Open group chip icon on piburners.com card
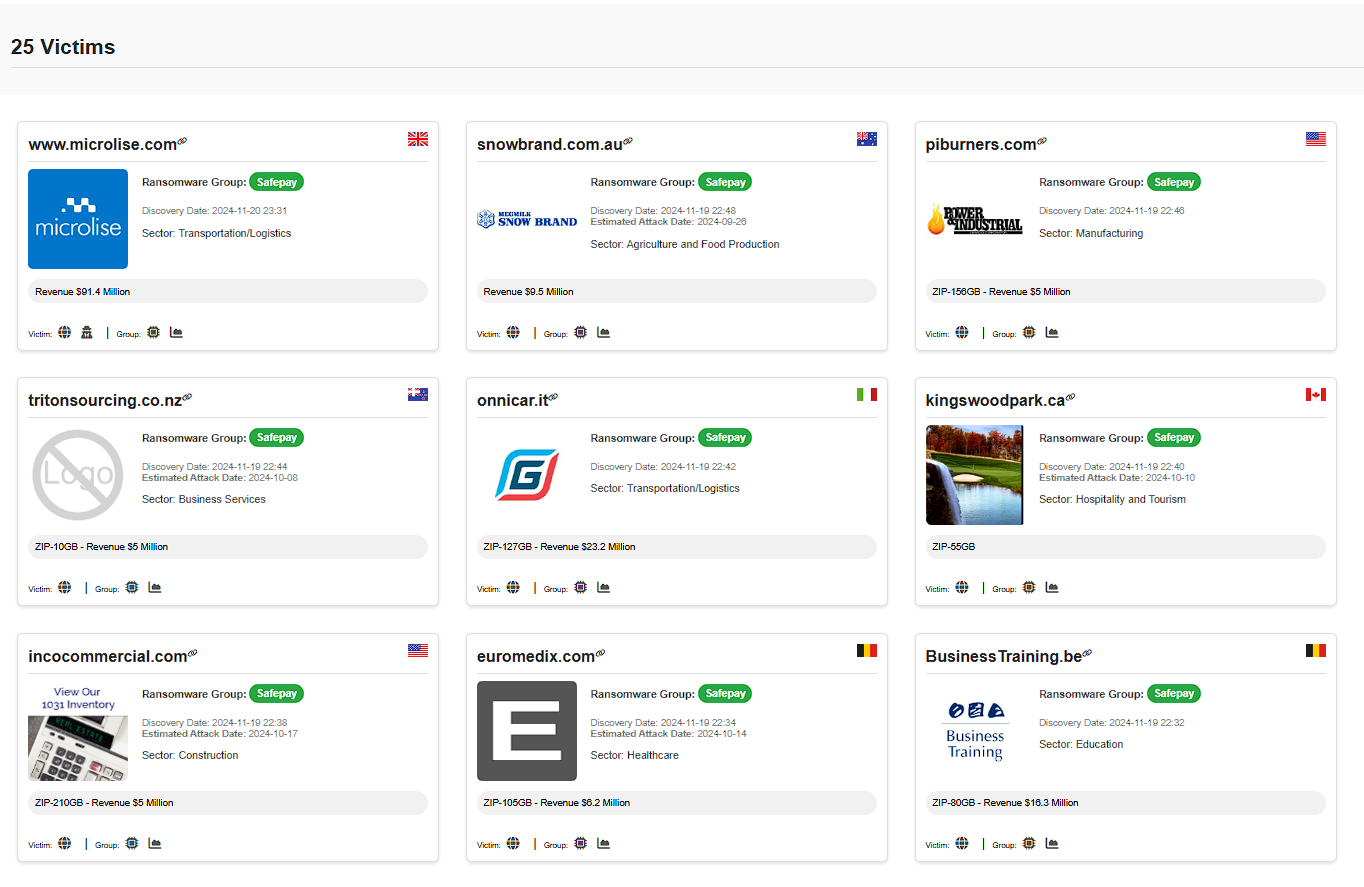The height and width of the screenshot is (887, 1364). point(1029,333)
